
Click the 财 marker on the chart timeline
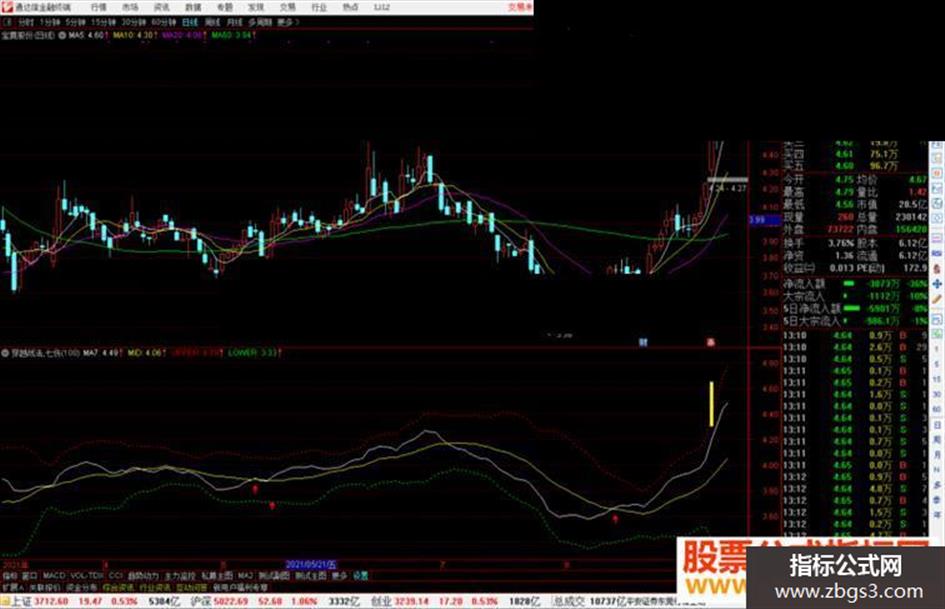click(643, 342)
